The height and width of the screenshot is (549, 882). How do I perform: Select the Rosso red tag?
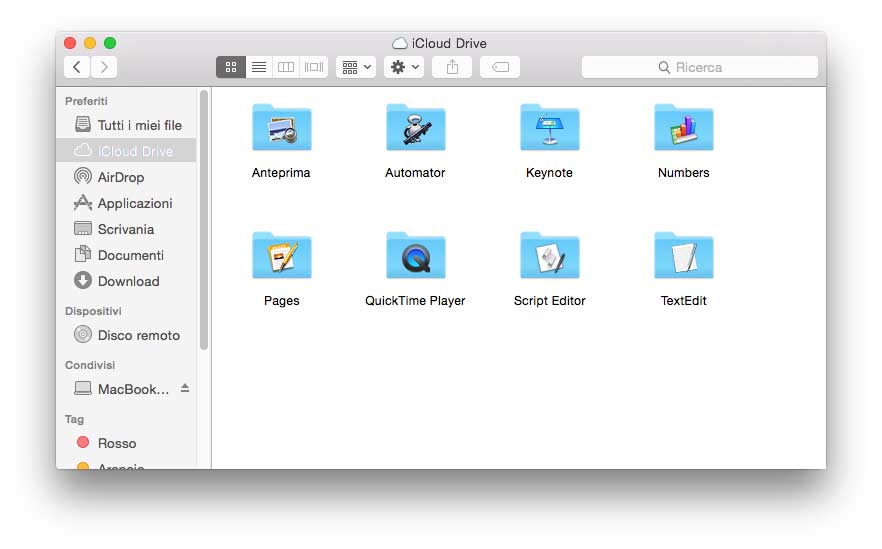127,443
